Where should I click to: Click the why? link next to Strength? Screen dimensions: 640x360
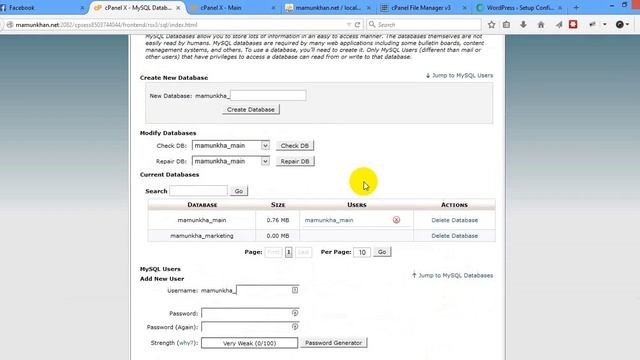[186, 343]
